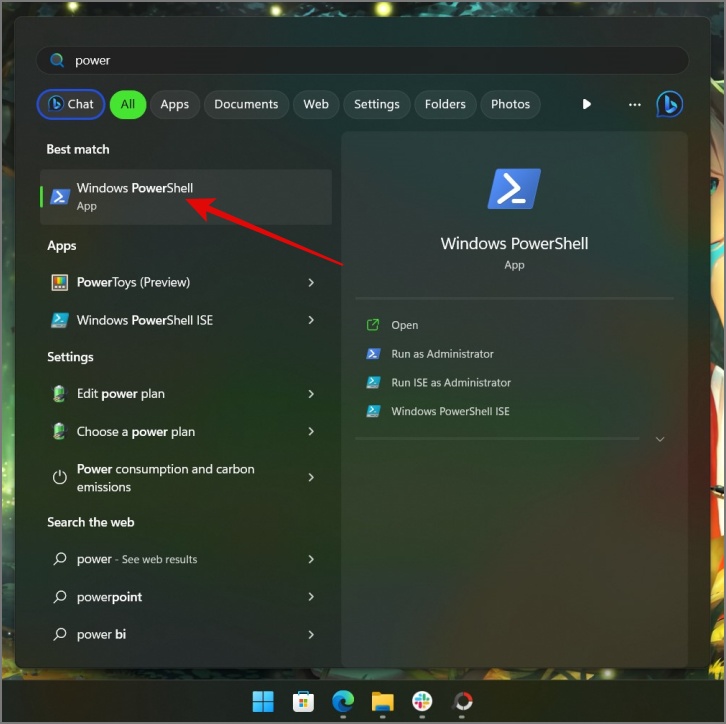
Task: Open Windows PowerShell best match result
Action: point(186,197)
